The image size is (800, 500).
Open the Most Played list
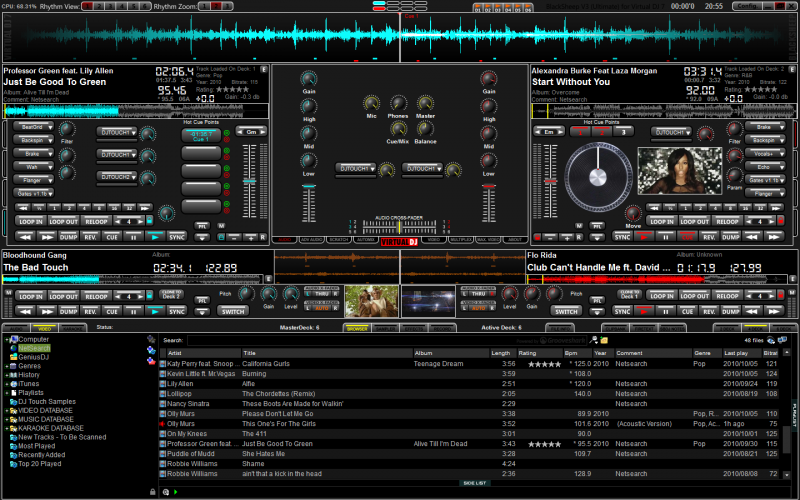36,446
